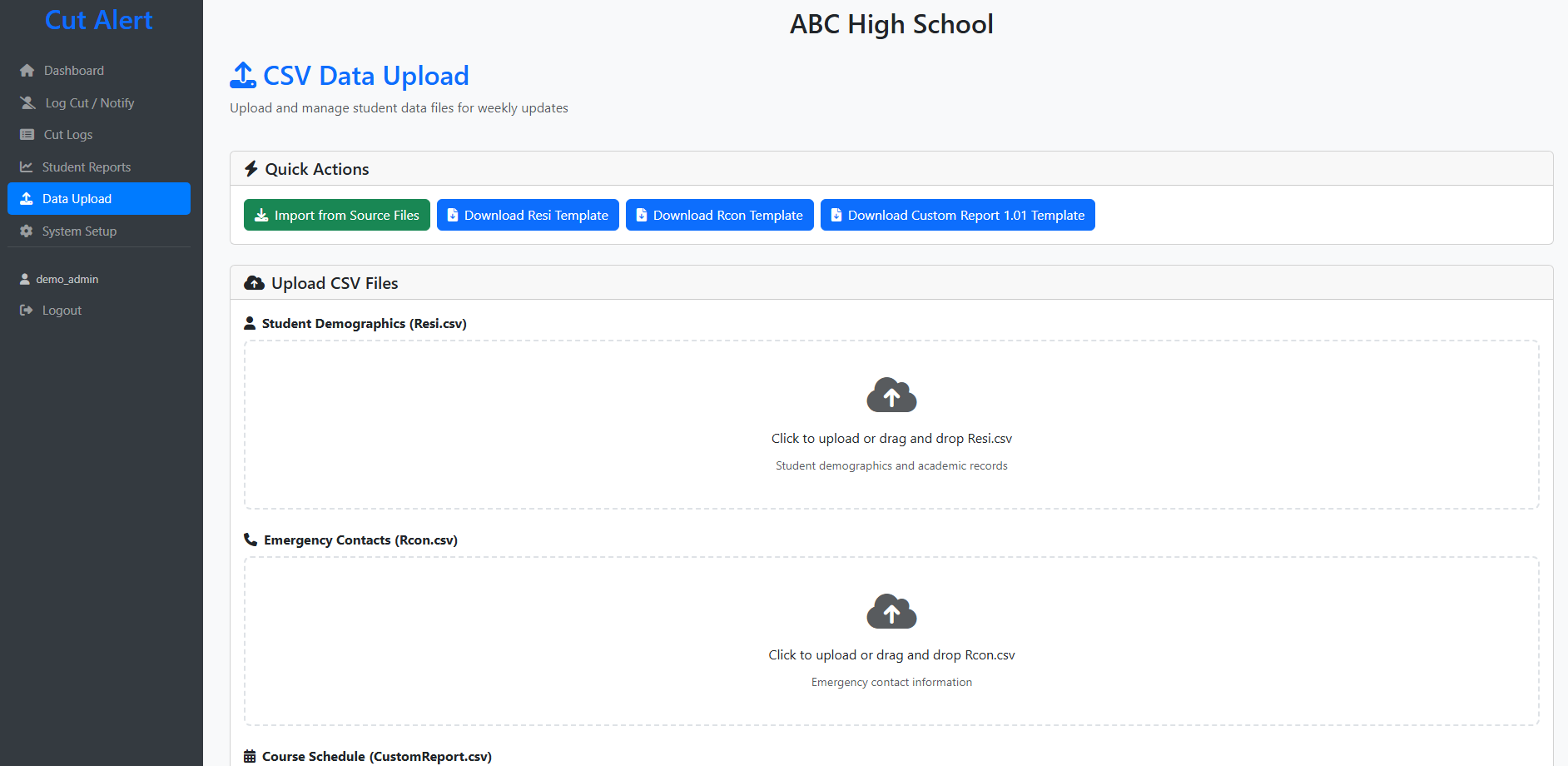
Task: Click the demo_admin user icon
Action: [x=25, y=280]
